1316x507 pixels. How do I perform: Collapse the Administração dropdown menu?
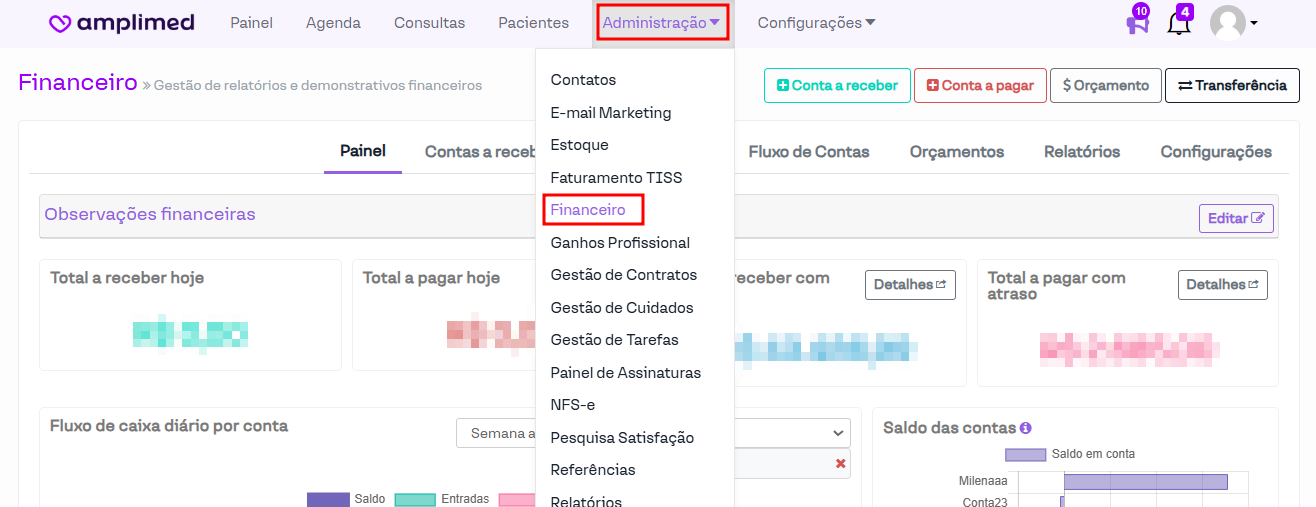coord(661,23)
